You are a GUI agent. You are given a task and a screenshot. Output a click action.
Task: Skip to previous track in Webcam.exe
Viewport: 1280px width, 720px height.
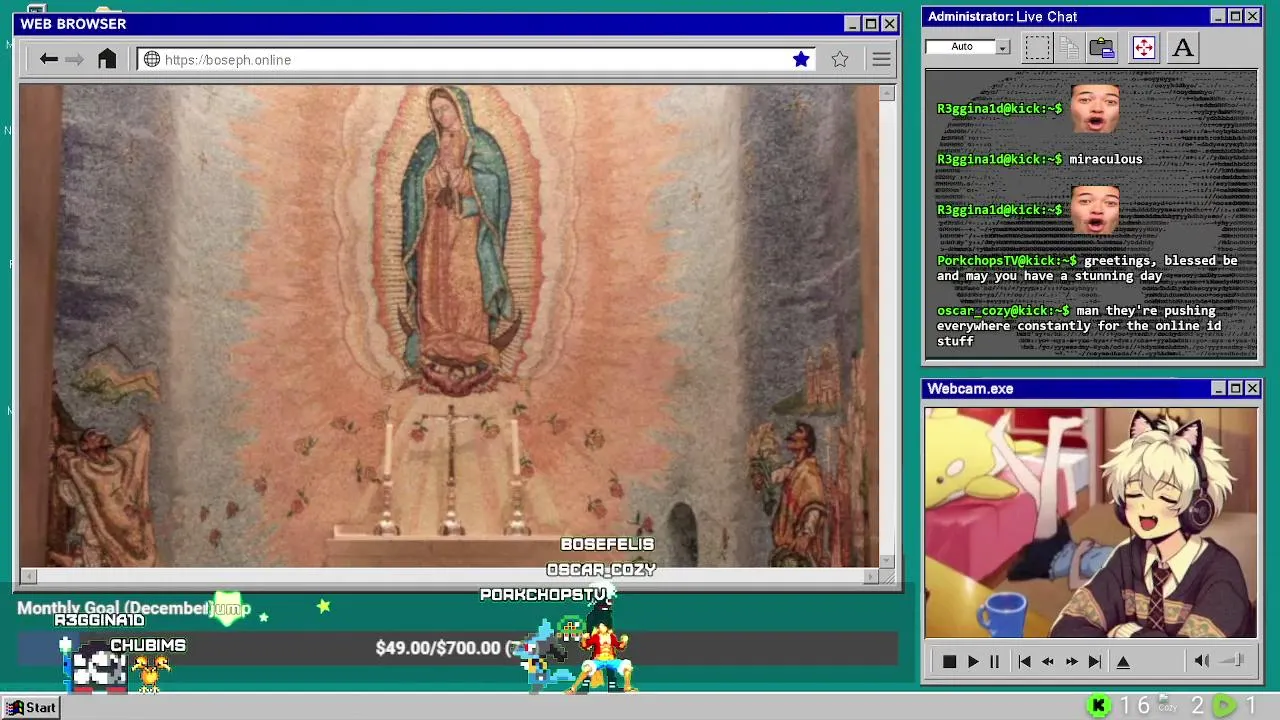(x=1024, y=661)
